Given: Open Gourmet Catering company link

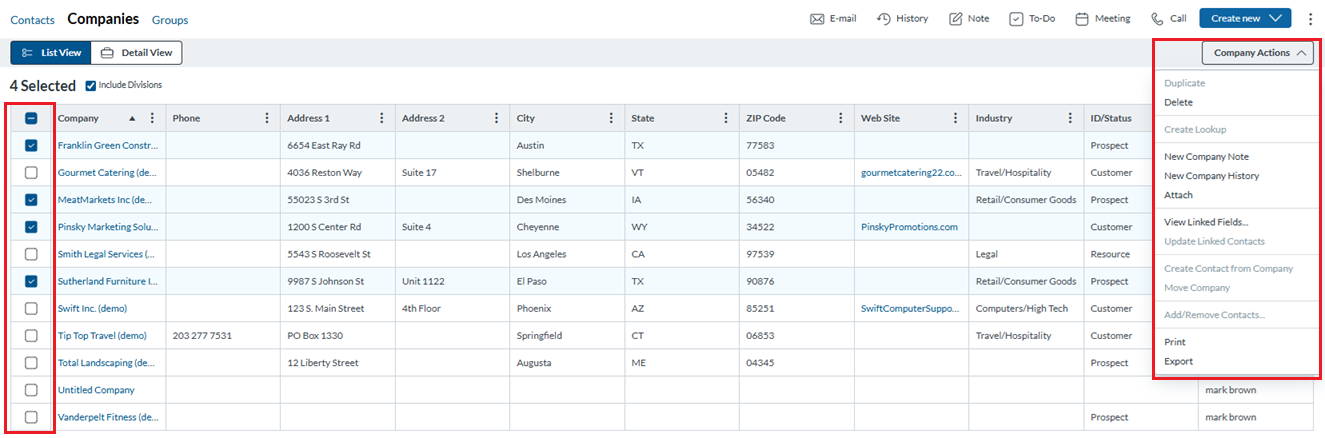Looking at the screenshot, I should pyautogui.click(x=106, y=173).
